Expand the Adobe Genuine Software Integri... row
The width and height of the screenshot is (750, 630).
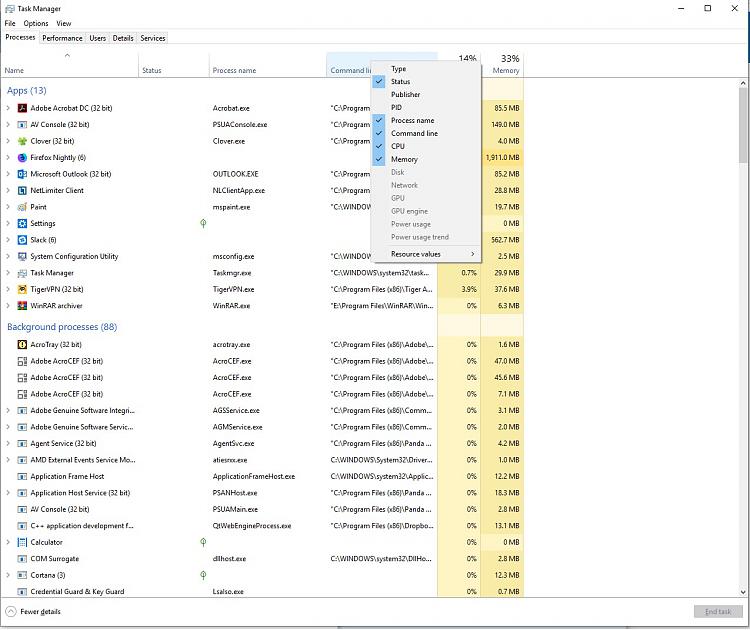click(x=8, y=410)
